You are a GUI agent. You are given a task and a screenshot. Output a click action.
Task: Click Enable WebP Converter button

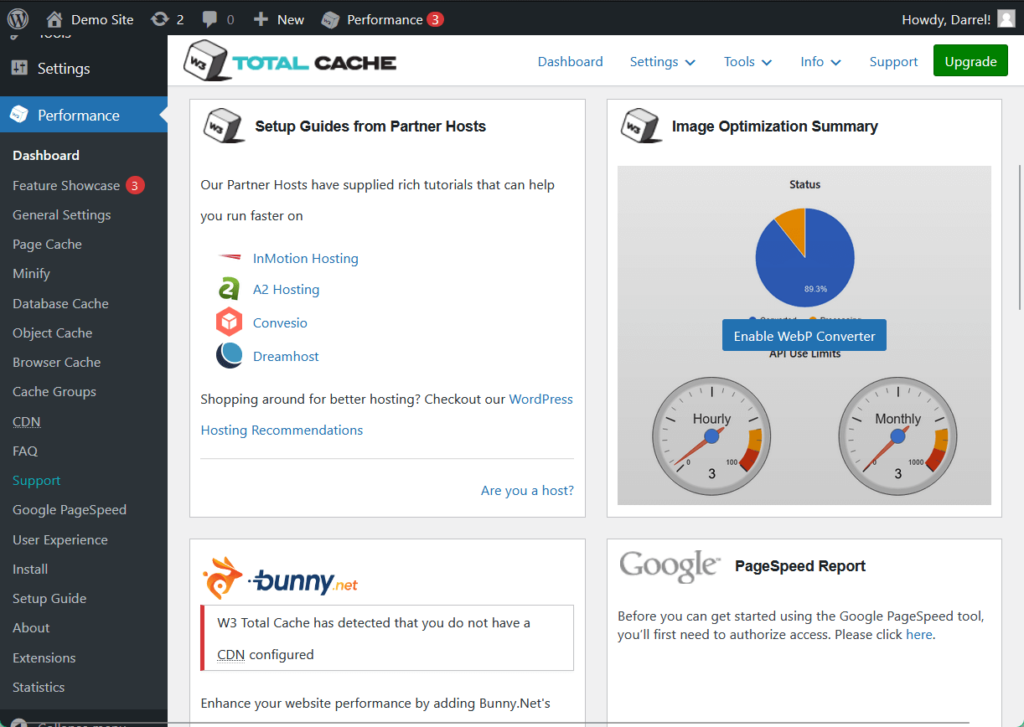click(804, 336)
